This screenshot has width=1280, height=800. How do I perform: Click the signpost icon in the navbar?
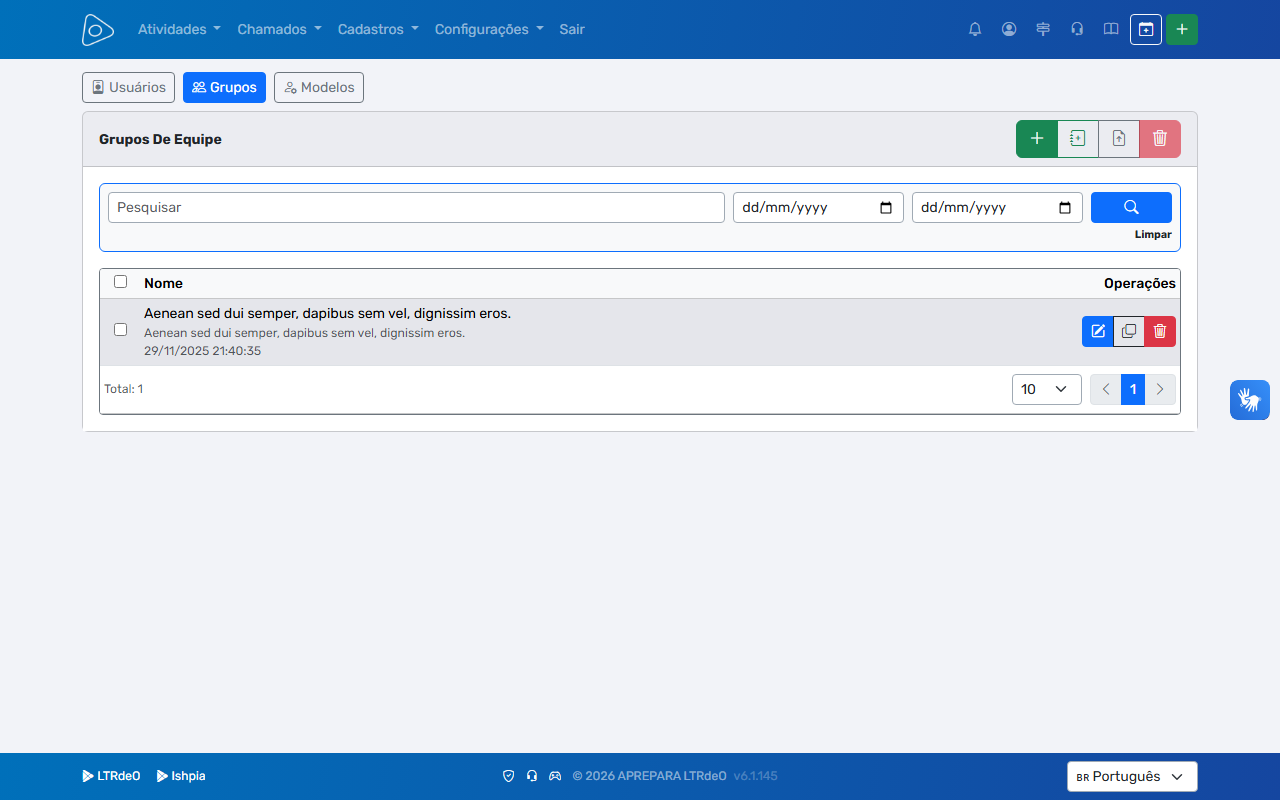[1043, 29]
